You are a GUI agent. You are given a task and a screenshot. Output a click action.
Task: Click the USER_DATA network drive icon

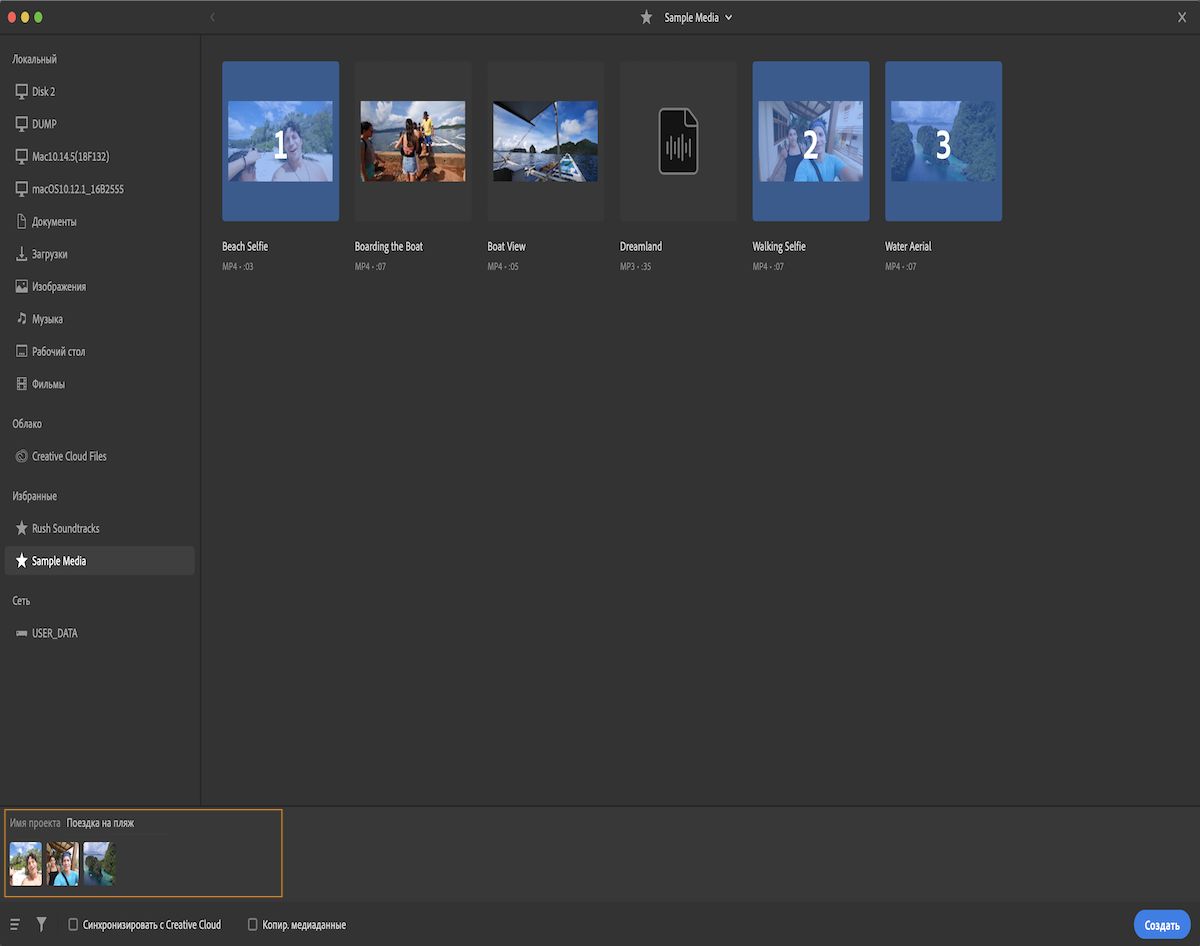click(22, 633)
